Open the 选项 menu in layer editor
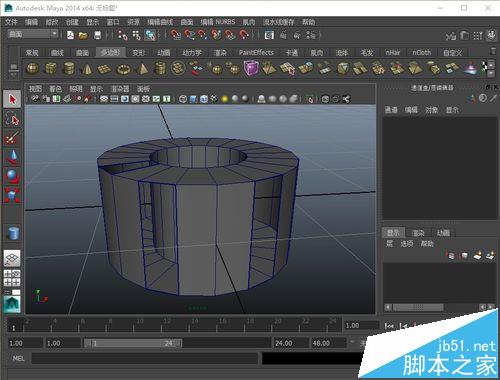Viewport: 500px width, 380px height. (407, 244)
